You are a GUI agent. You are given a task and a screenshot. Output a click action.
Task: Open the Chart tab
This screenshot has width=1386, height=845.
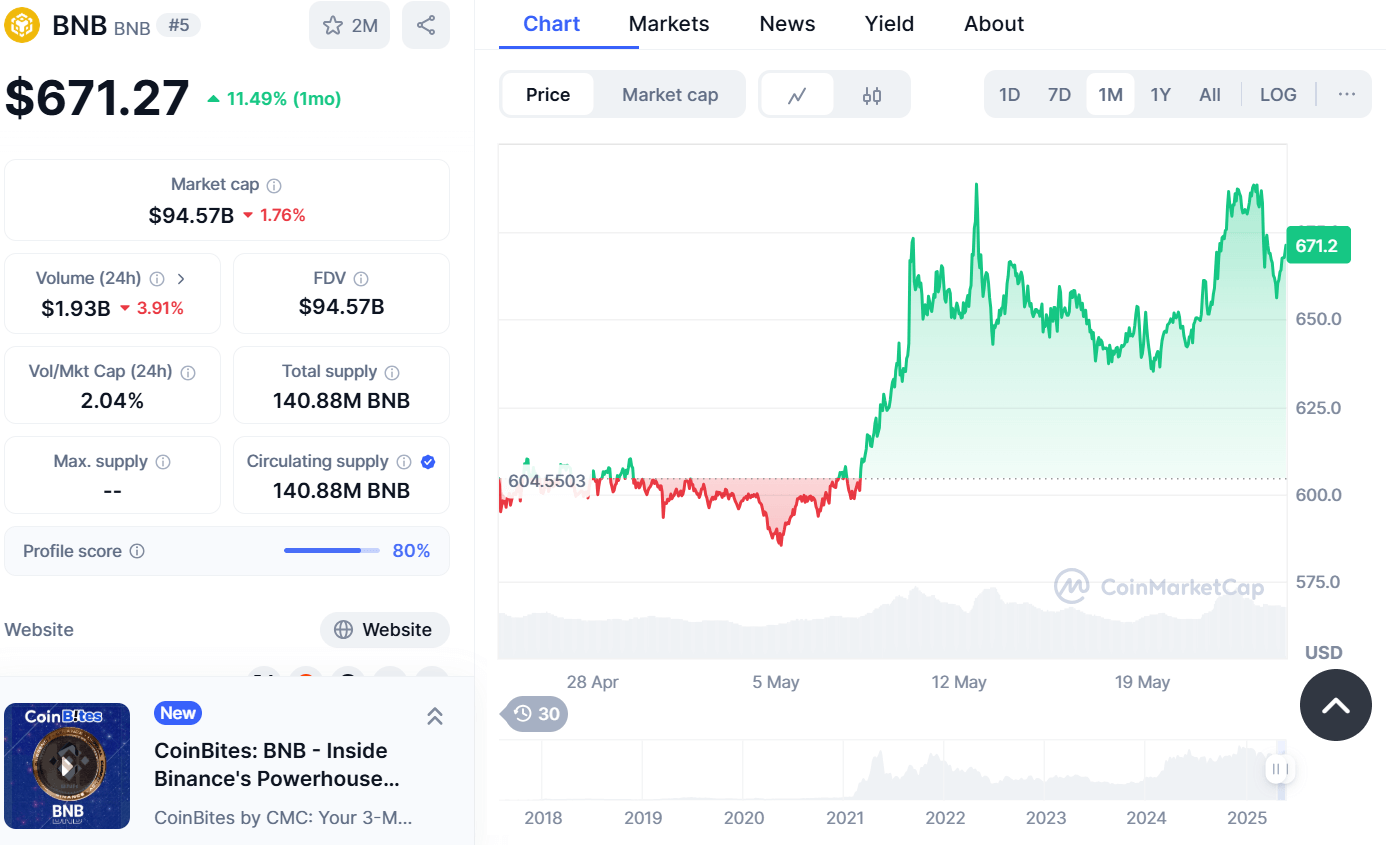click(552, 24)
